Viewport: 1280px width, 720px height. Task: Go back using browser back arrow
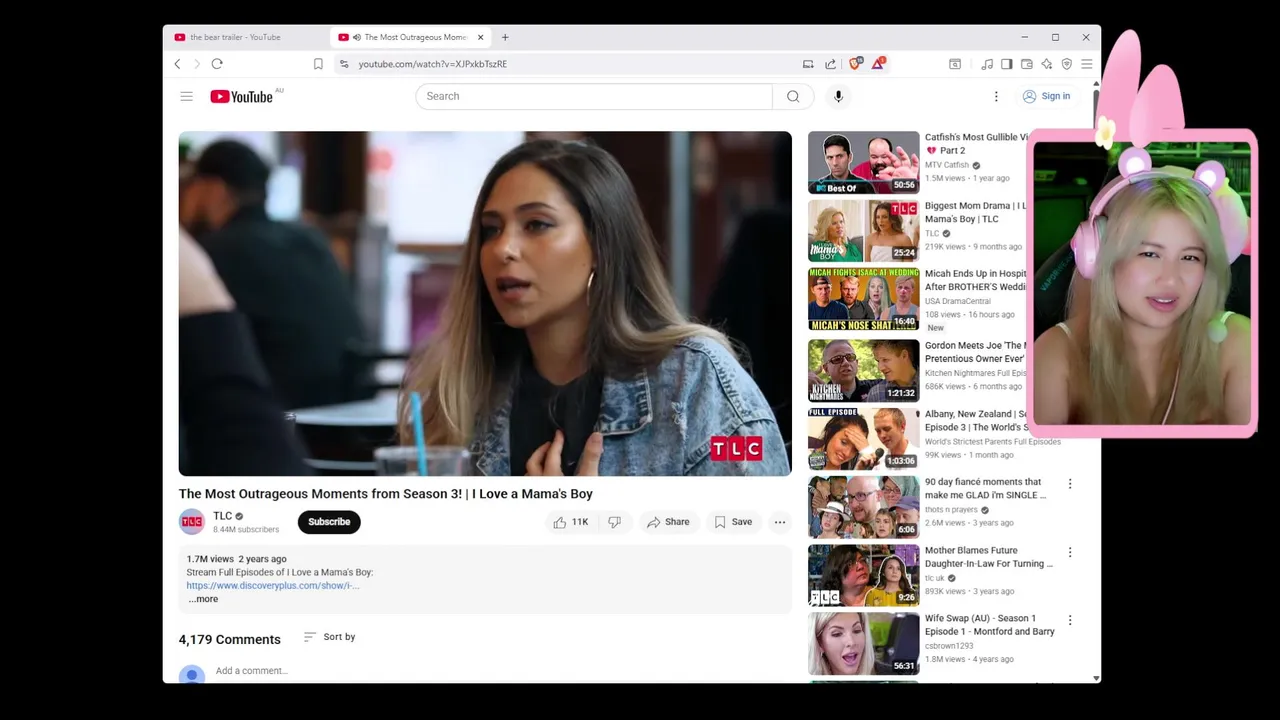178,64
